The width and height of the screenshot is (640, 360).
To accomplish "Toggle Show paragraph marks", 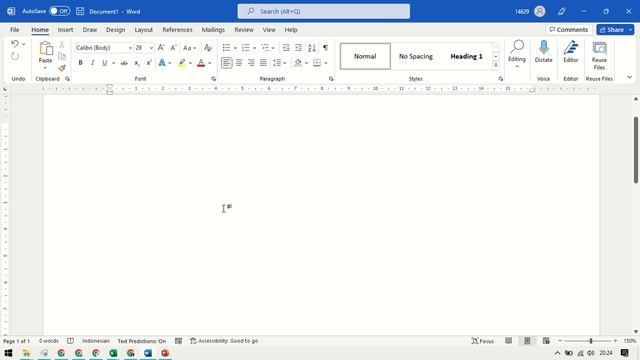I will point(325,48).
